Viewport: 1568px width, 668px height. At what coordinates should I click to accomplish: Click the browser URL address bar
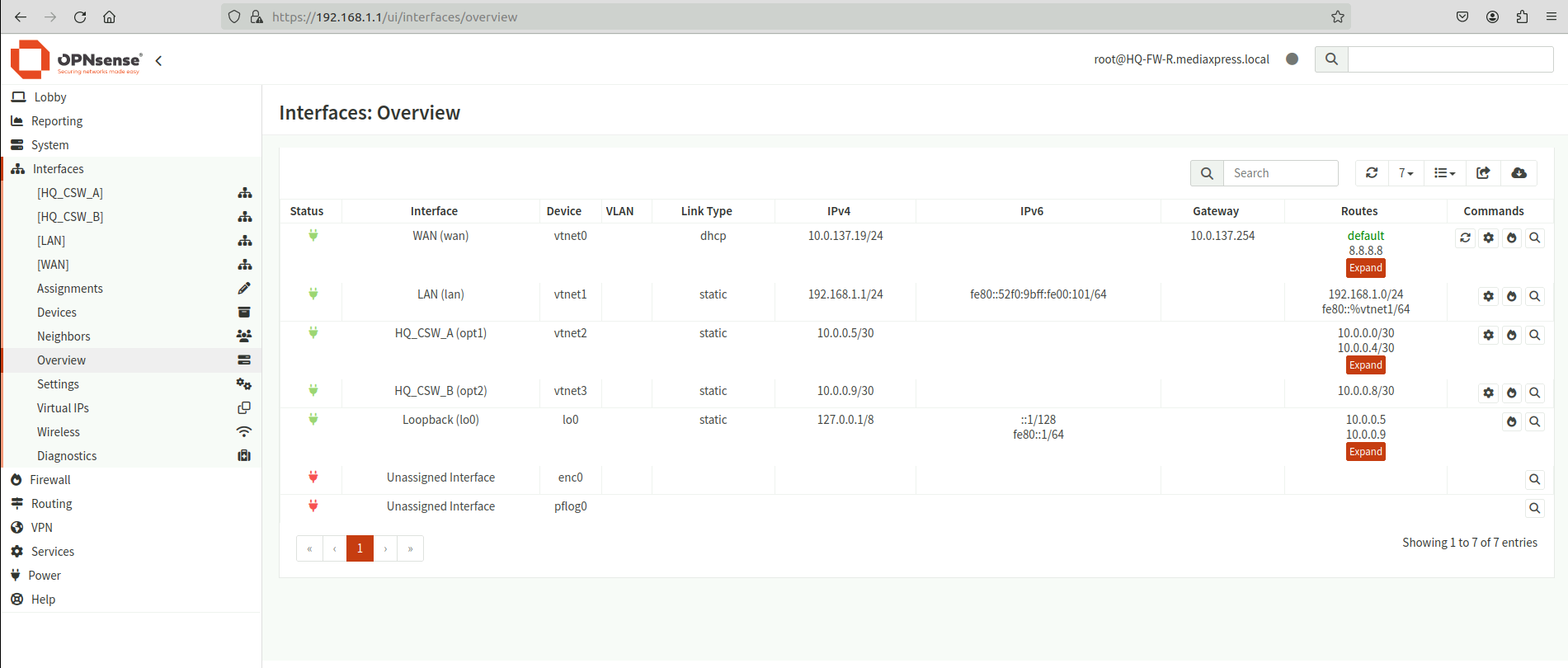[x=785, y=16]
